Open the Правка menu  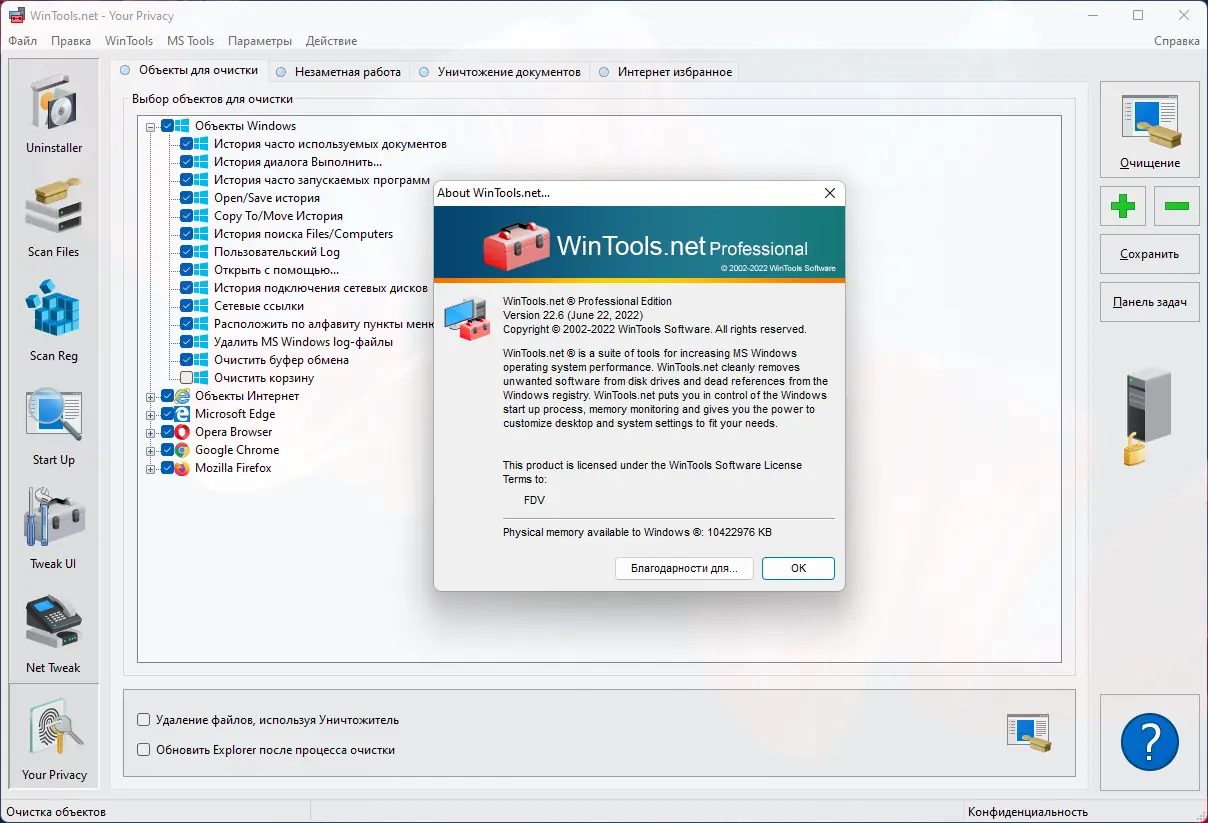[70, 41]
